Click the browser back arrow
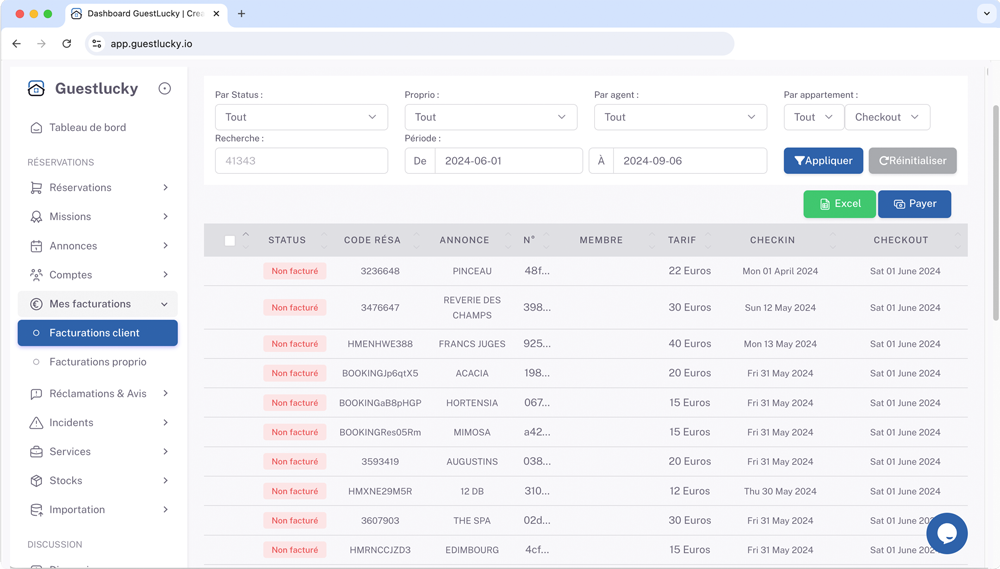 pyautogui.click(x=17, y=43)
